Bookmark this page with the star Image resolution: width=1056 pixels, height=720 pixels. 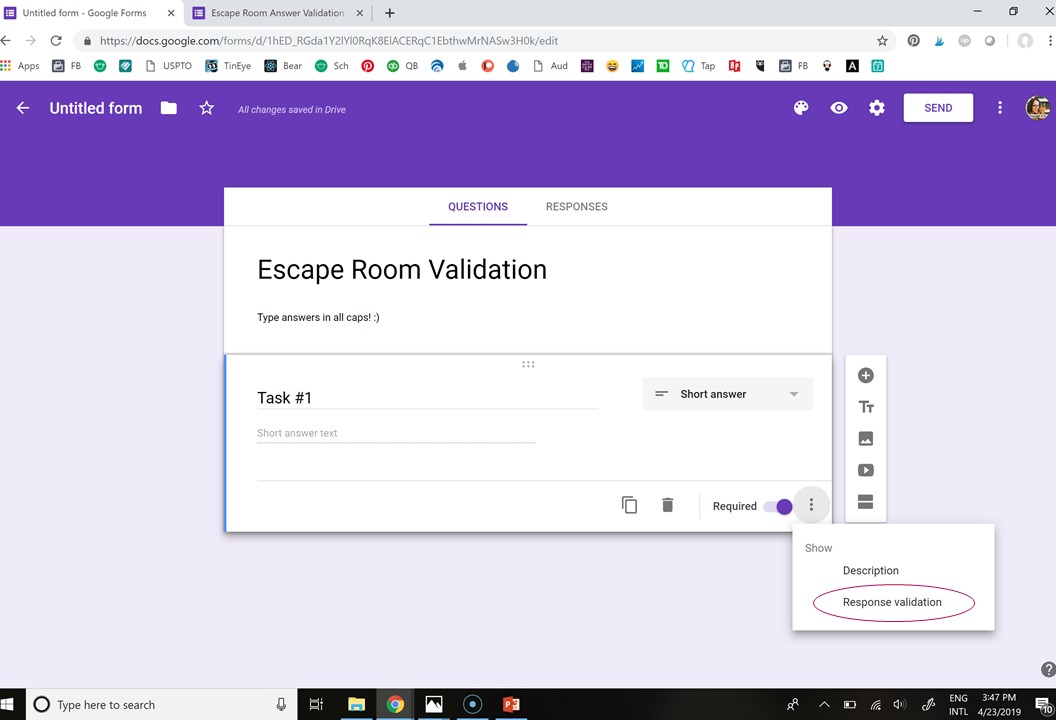882,40
